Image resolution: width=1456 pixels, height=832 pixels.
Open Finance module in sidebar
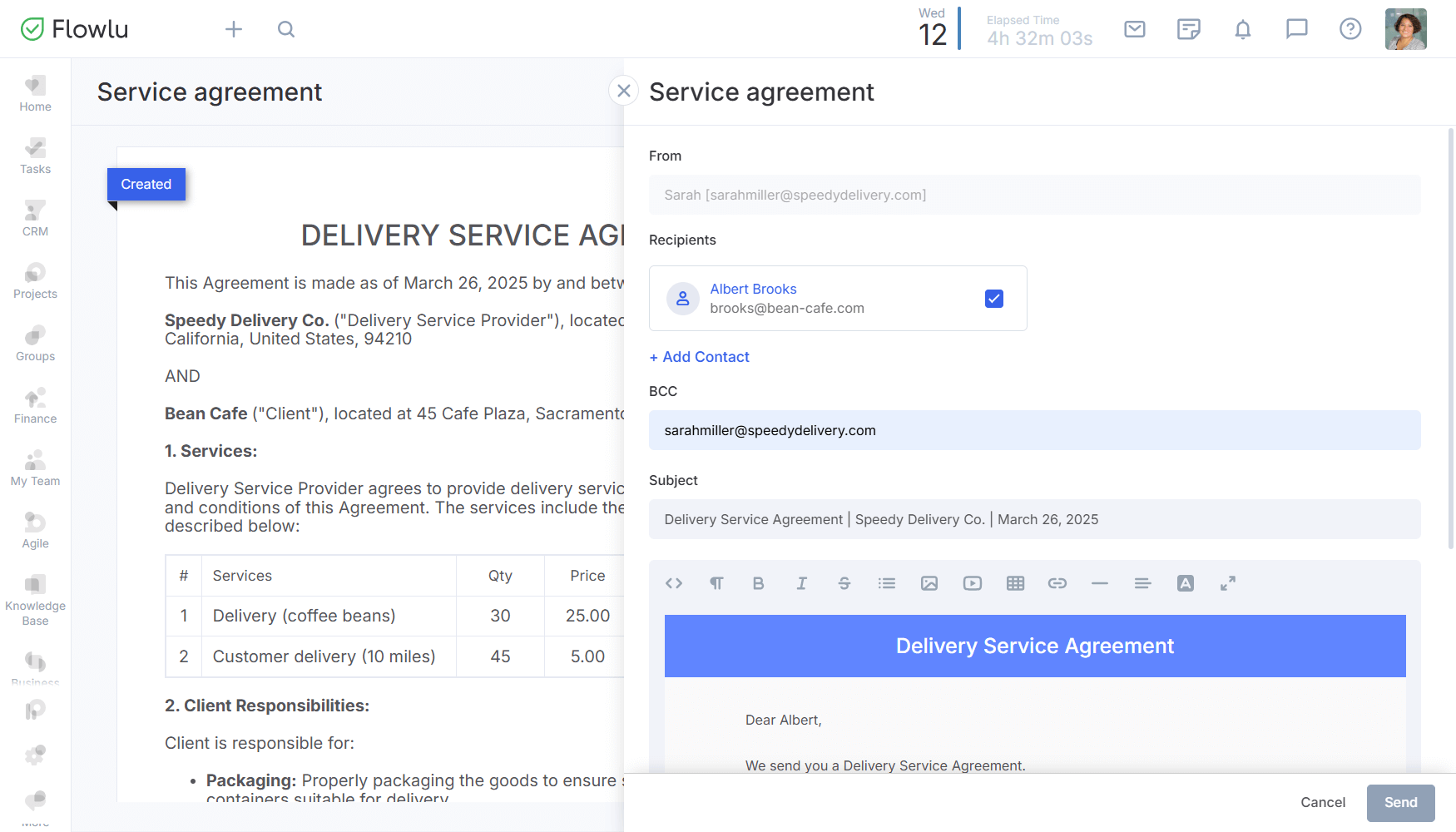(x=35, y=406)
